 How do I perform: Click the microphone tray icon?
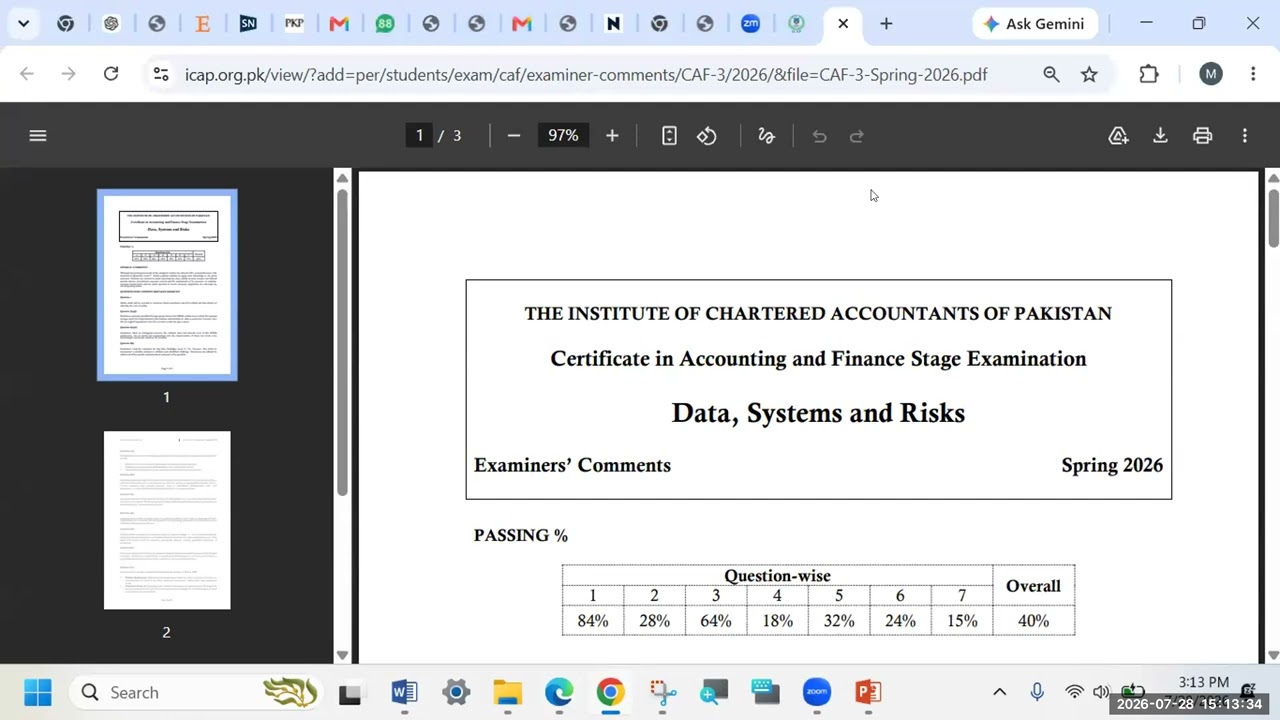click(x=1037, y=692)
